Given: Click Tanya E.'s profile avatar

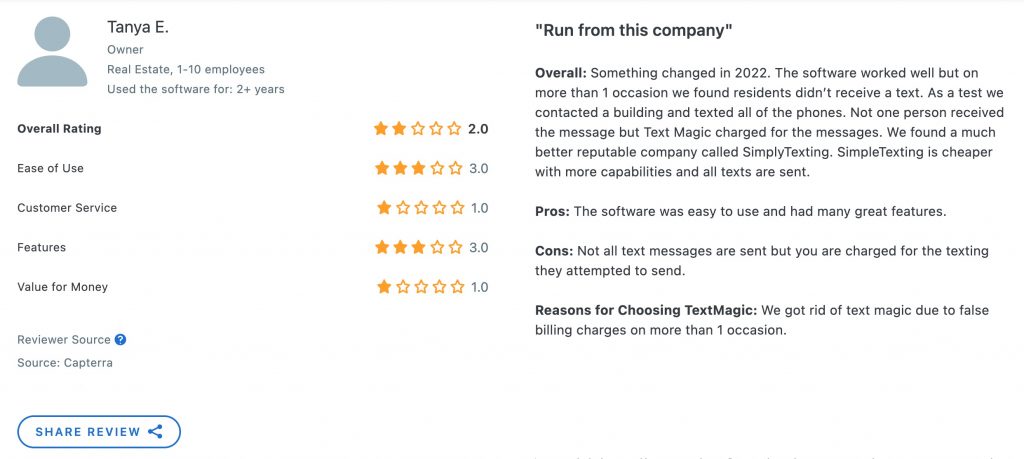Looking at the screenshot, I should 52,52.
